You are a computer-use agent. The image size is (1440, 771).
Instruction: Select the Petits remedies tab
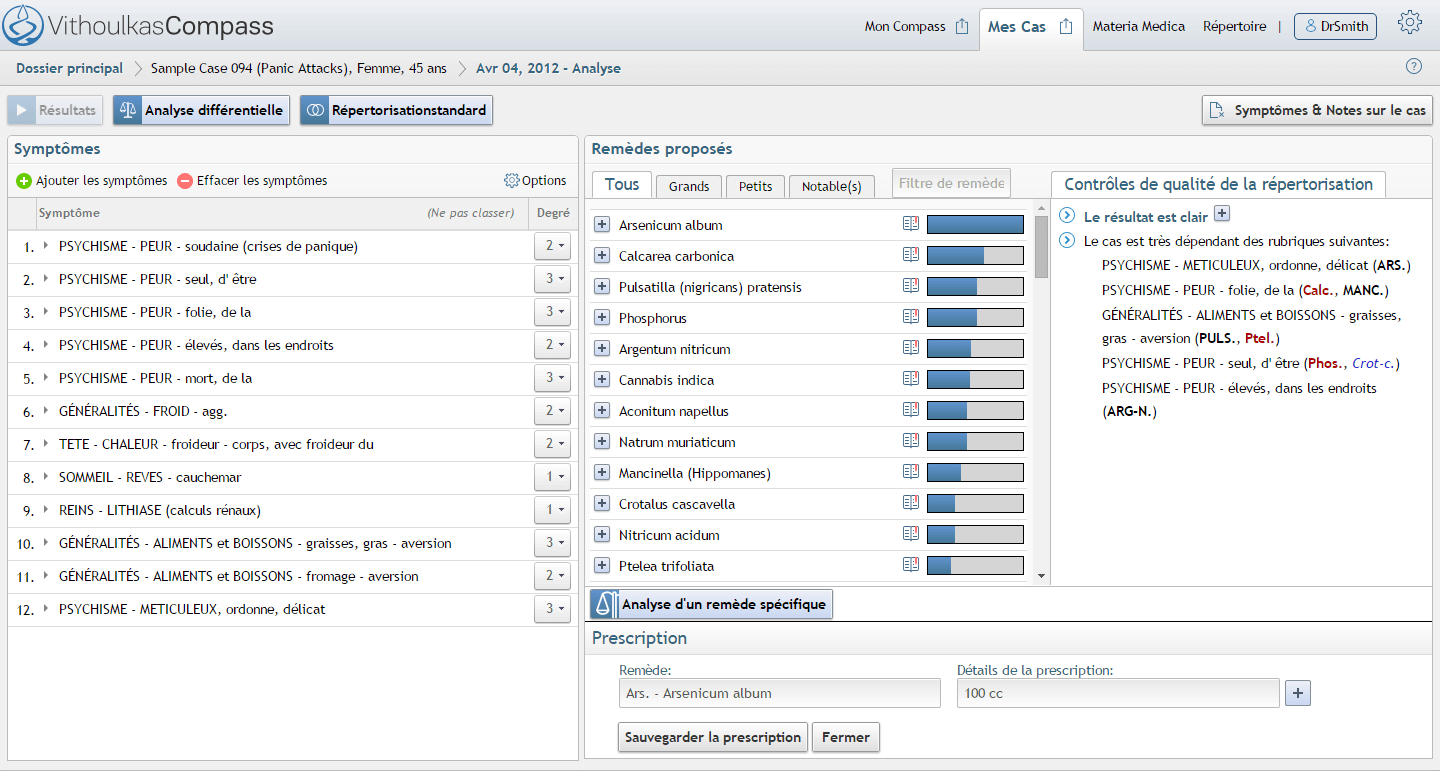[x=756, y=186]
